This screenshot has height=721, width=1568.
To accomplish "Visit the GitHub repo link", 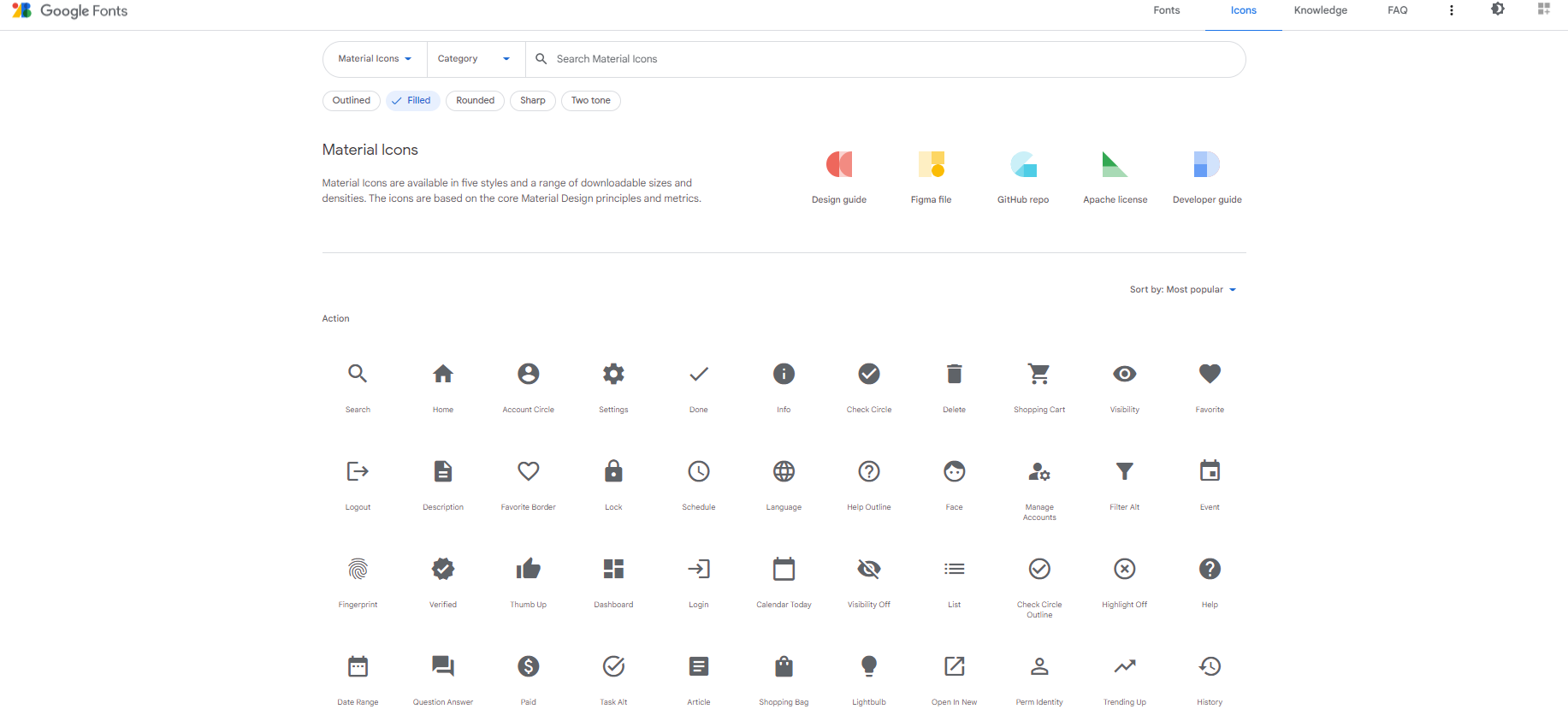I will click(x=1023, y=177).
